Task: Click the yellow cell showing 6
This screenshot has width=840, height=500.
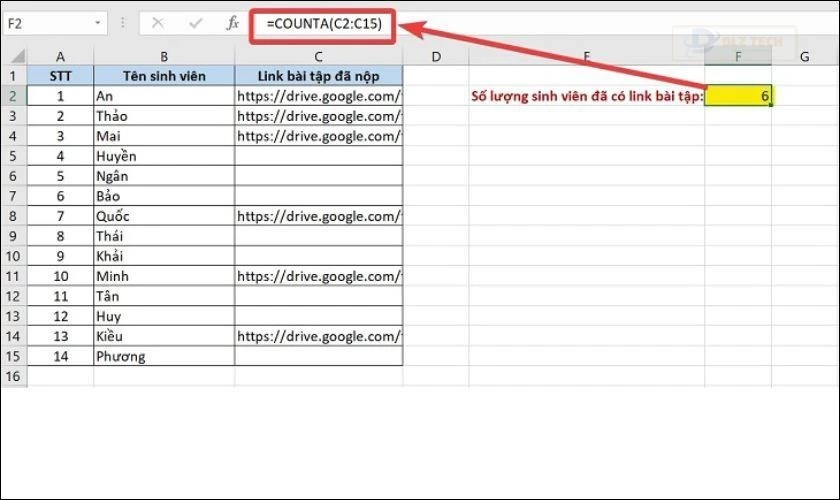Action: [738, 96]
